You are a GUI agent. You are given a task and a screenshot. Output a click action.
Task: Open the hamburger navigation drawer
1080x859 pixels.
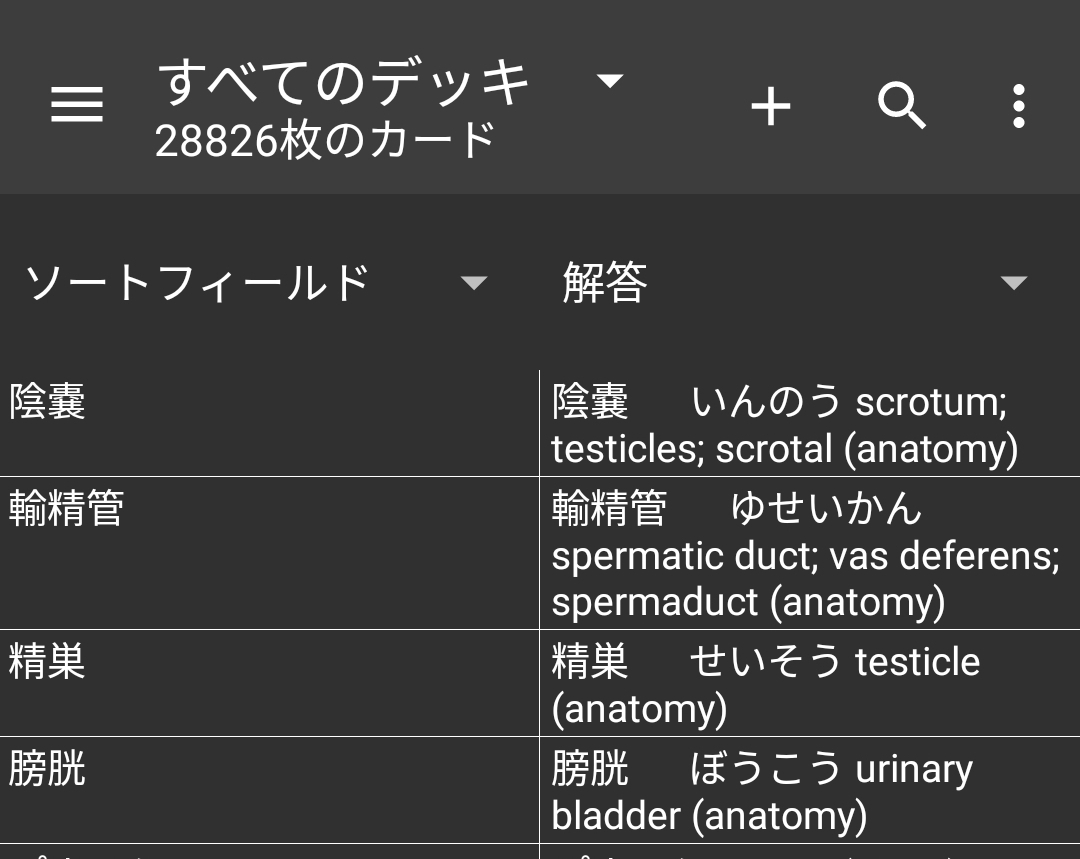77,104
